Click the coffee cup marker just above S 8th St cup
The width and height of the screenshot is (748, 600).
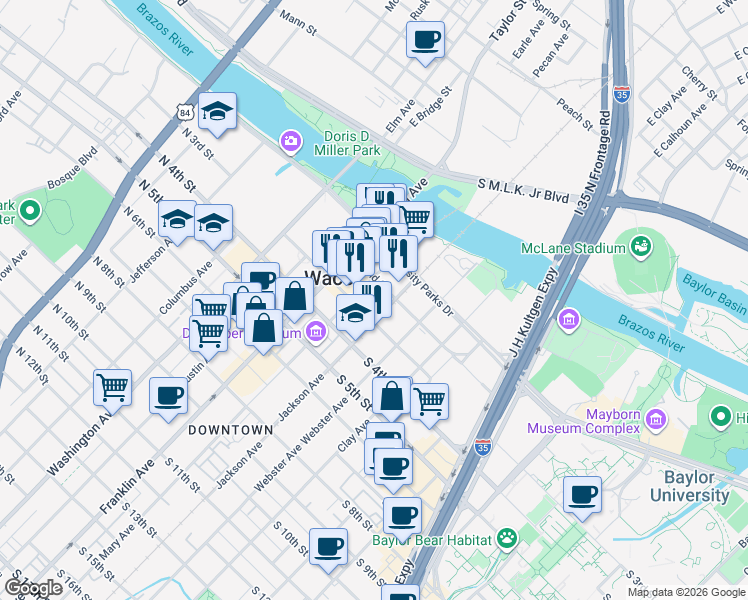pos(393,467)
